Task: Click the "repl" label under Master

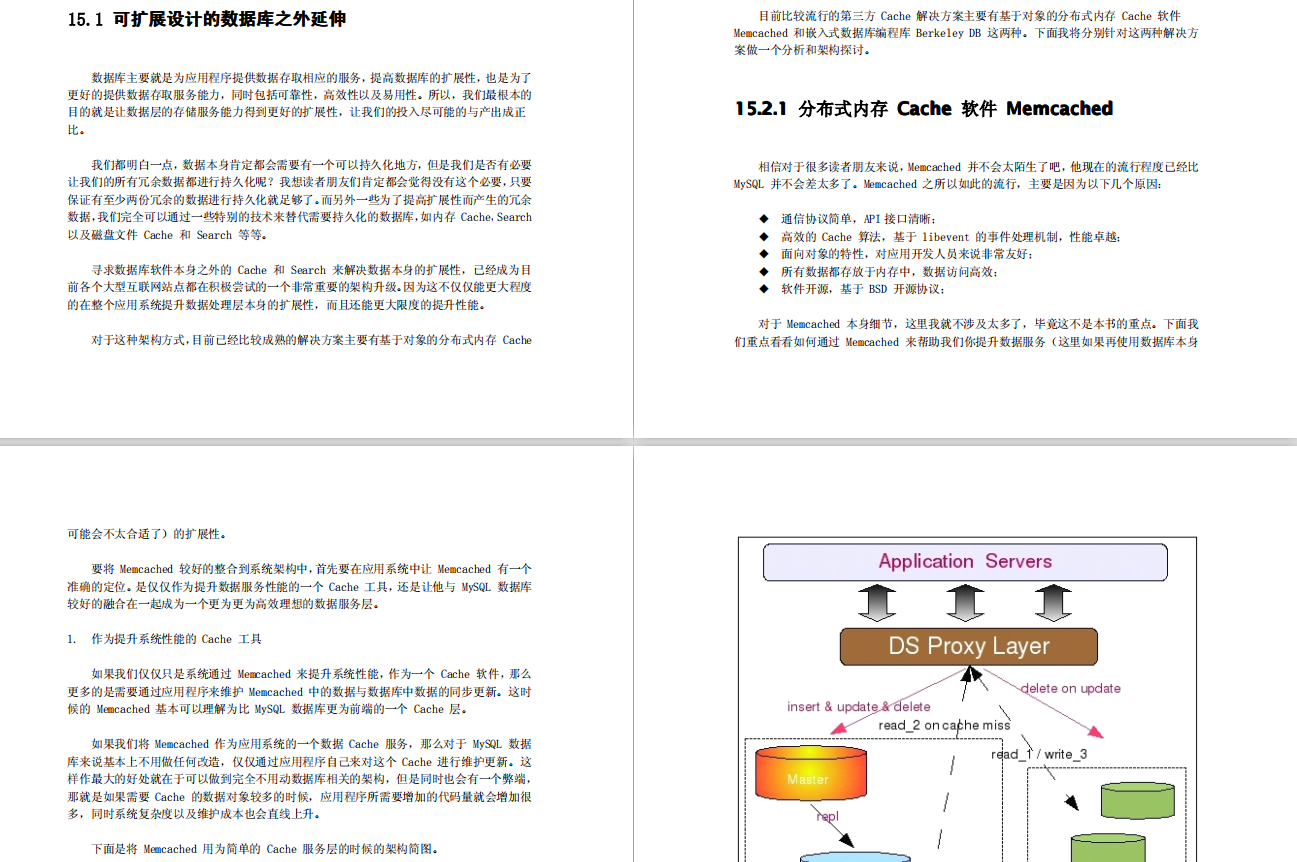Action: (x=827, y=816)
